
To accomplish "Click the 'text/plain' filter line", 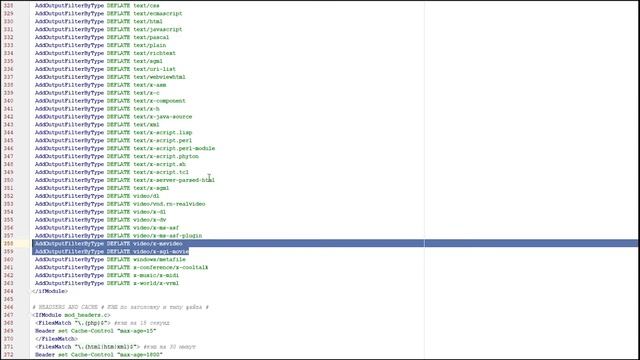I will 100,45.
